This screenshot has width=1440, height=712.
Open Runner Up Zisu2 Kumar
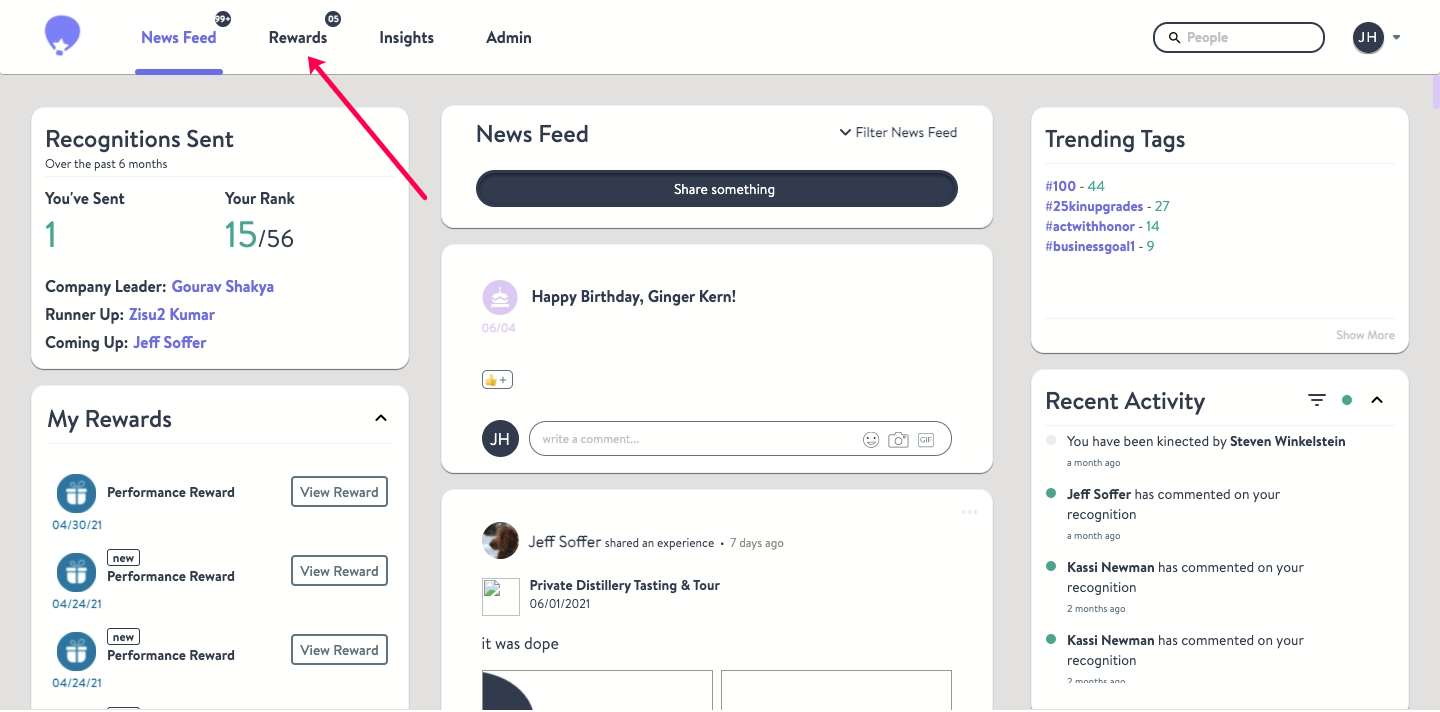[x=172, y=315]
